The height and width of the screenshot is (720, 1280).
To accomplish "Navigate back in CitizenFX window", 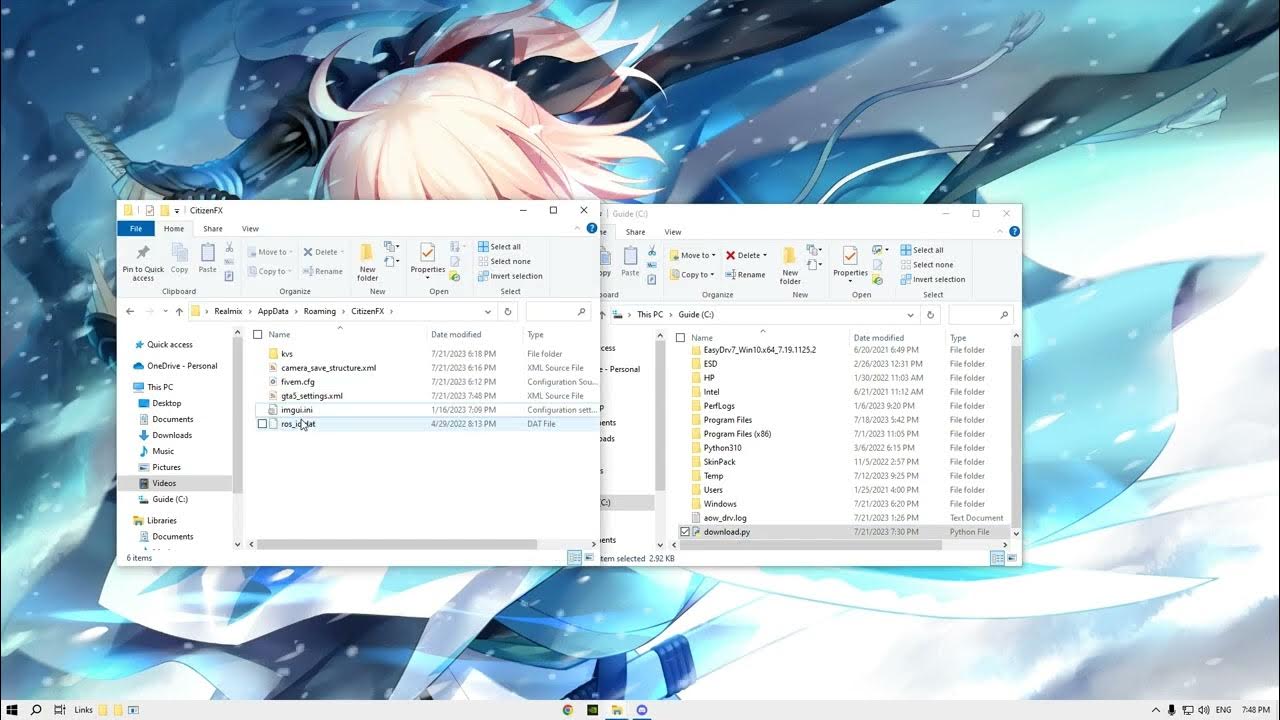I will [130, 311].
